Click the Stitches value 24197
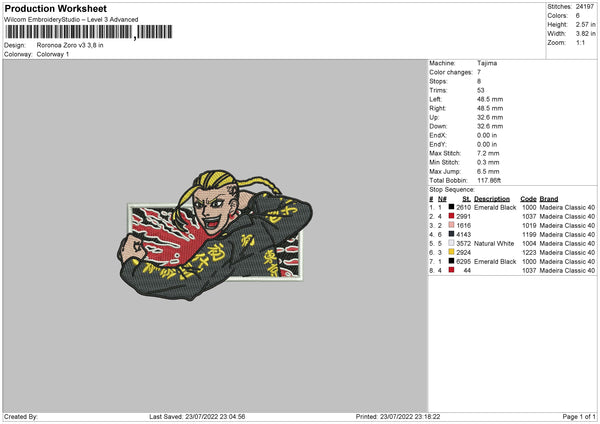The image size is (600, 424). click(x=585, y=7)
